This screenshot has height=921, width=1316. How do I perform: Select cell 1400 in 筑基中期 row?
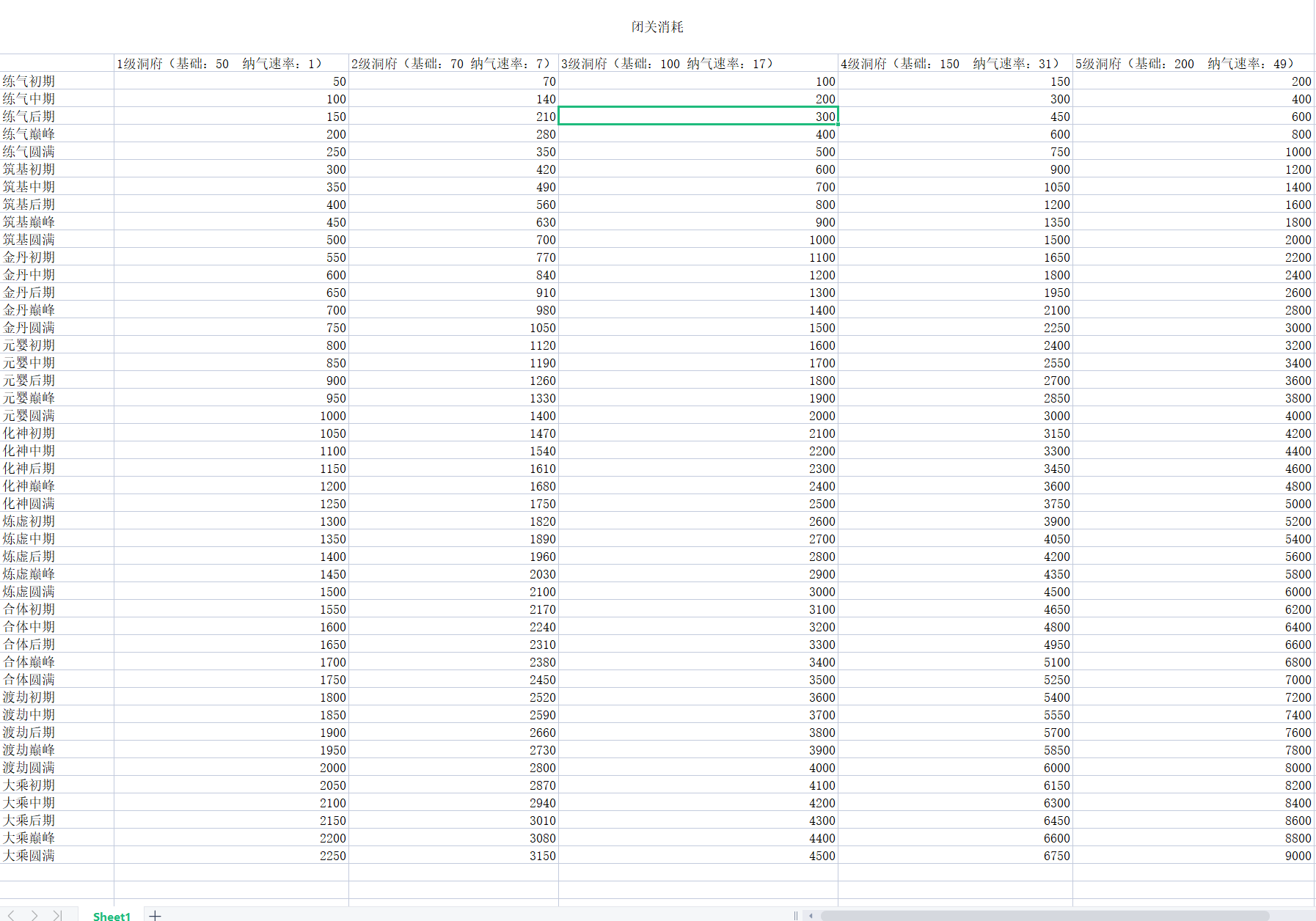click(1193, 186)
